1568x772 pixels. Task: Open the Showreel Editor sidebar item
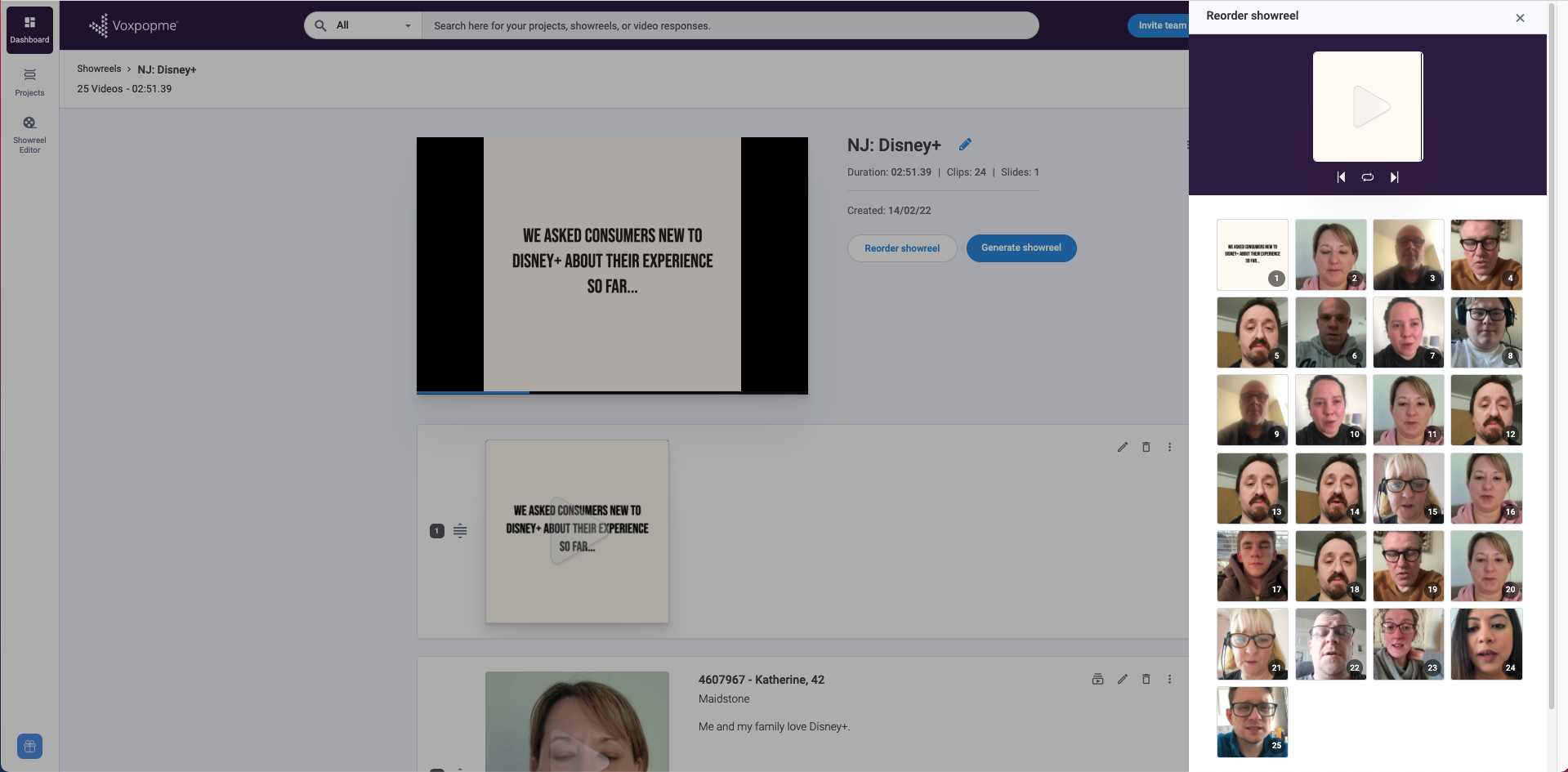(x=29, y=135)
